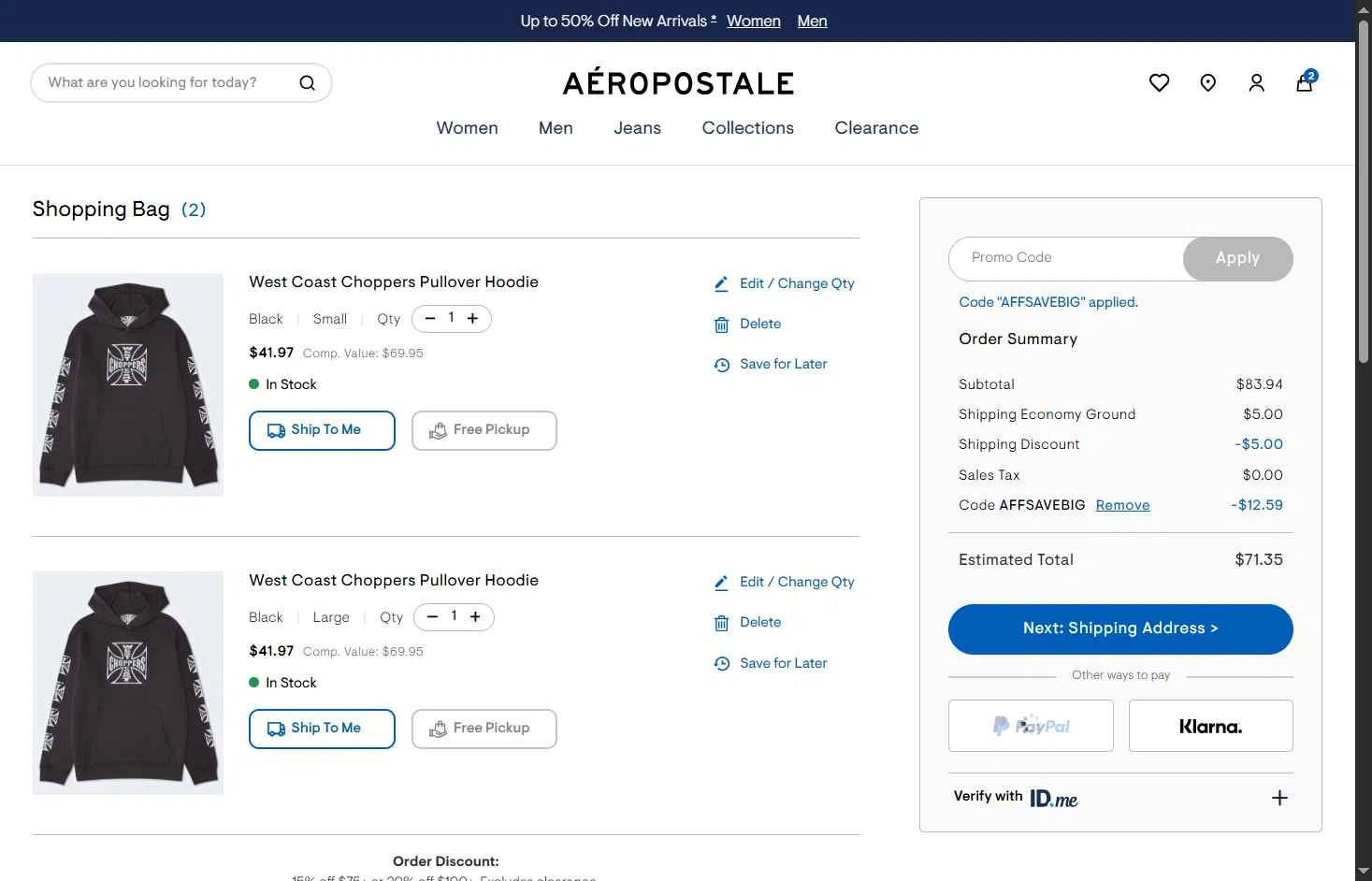Select Ship To Me for Small hoodie
This screenshot has height=881, width=1372.
coord(322,430)
